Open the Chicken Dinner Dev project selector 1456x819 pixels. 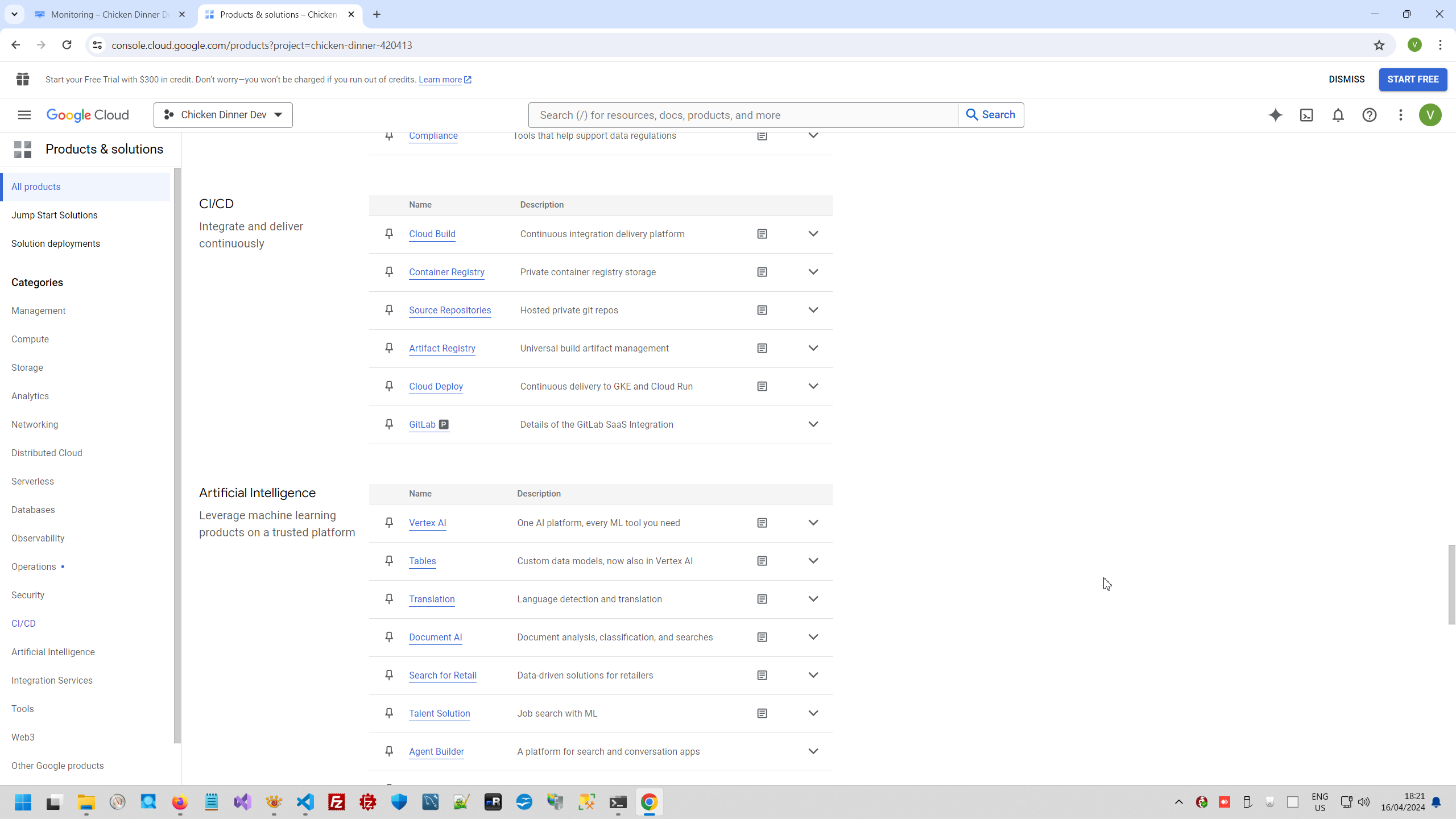pyautogui.click(x=223, y=115)
